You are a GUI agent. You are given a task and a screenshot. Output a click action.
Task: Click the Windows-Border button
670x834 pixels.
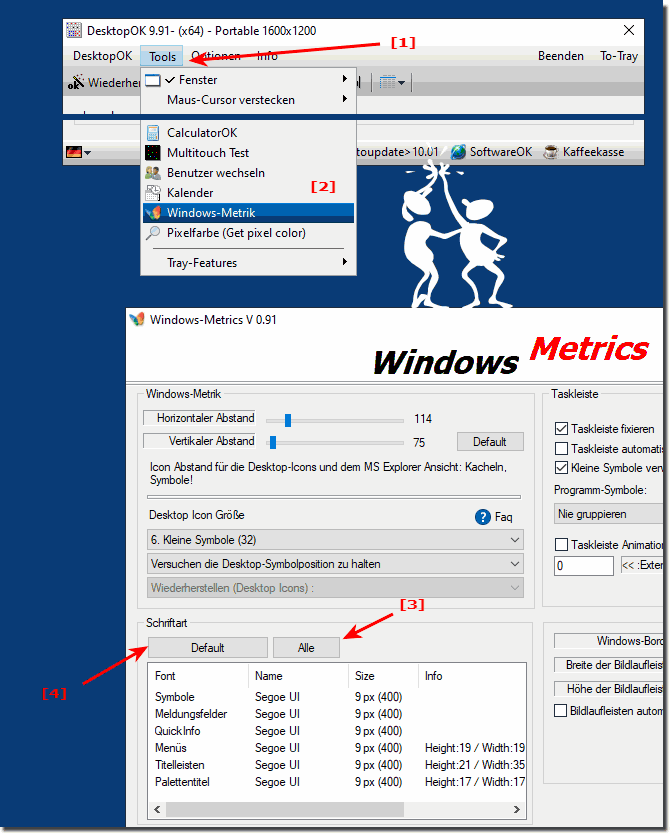(x=608, y=641)
